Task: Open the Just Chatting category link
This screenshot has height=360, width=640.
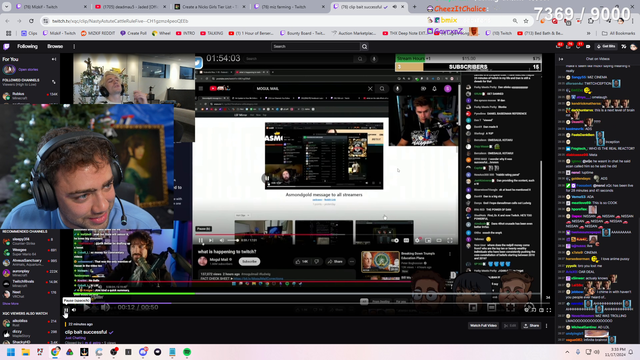Action: pos(76,338)
